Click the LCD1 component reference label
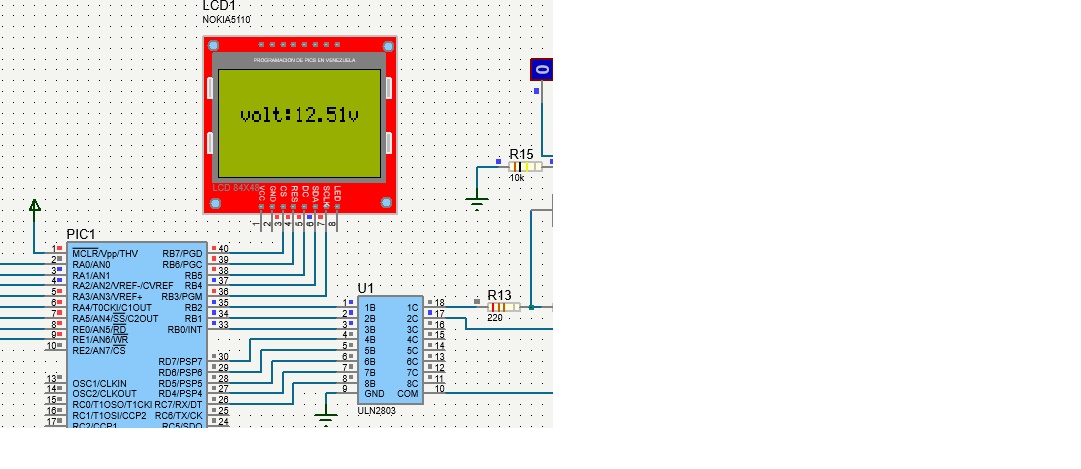 [x=219, y=6]
